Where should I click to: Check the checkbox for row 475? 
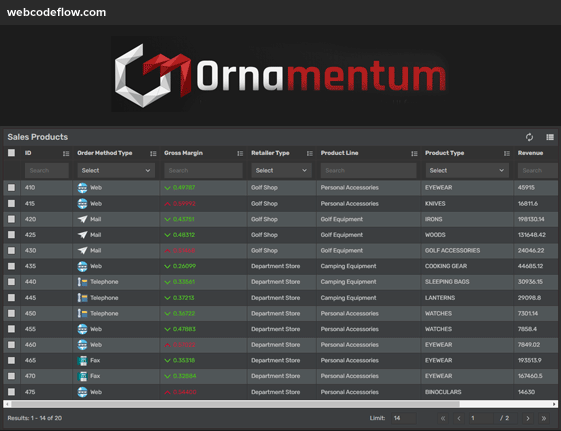pos(11,392)
